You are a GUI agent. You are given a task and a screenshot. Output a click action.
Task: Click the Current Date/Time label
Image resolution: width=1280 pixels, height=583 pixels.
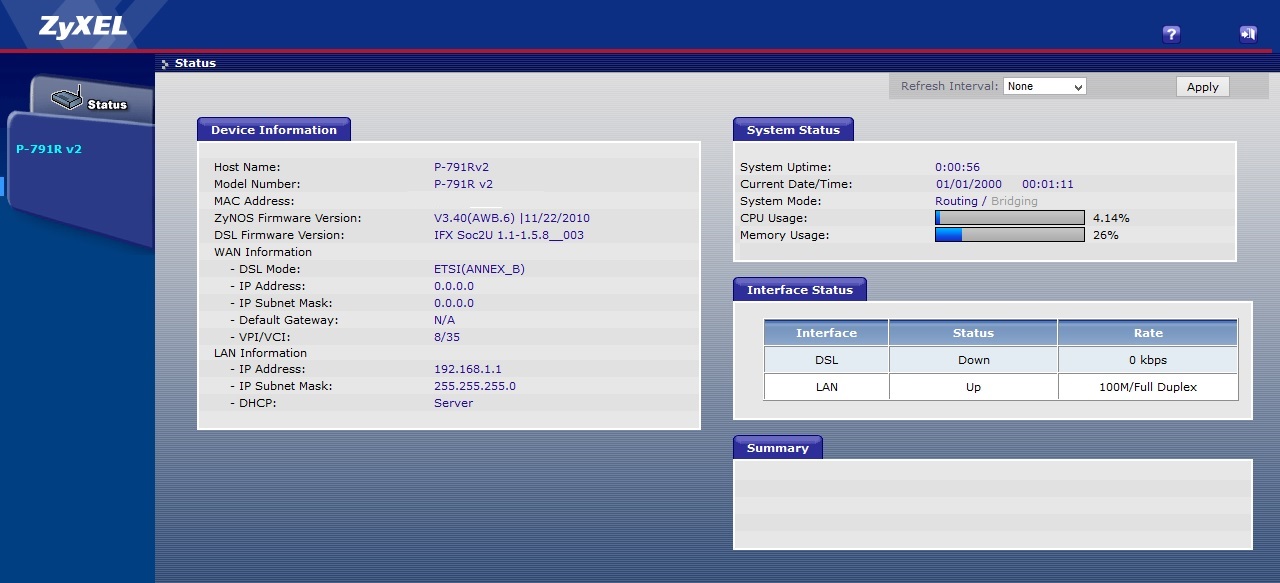tap(795, 184)
